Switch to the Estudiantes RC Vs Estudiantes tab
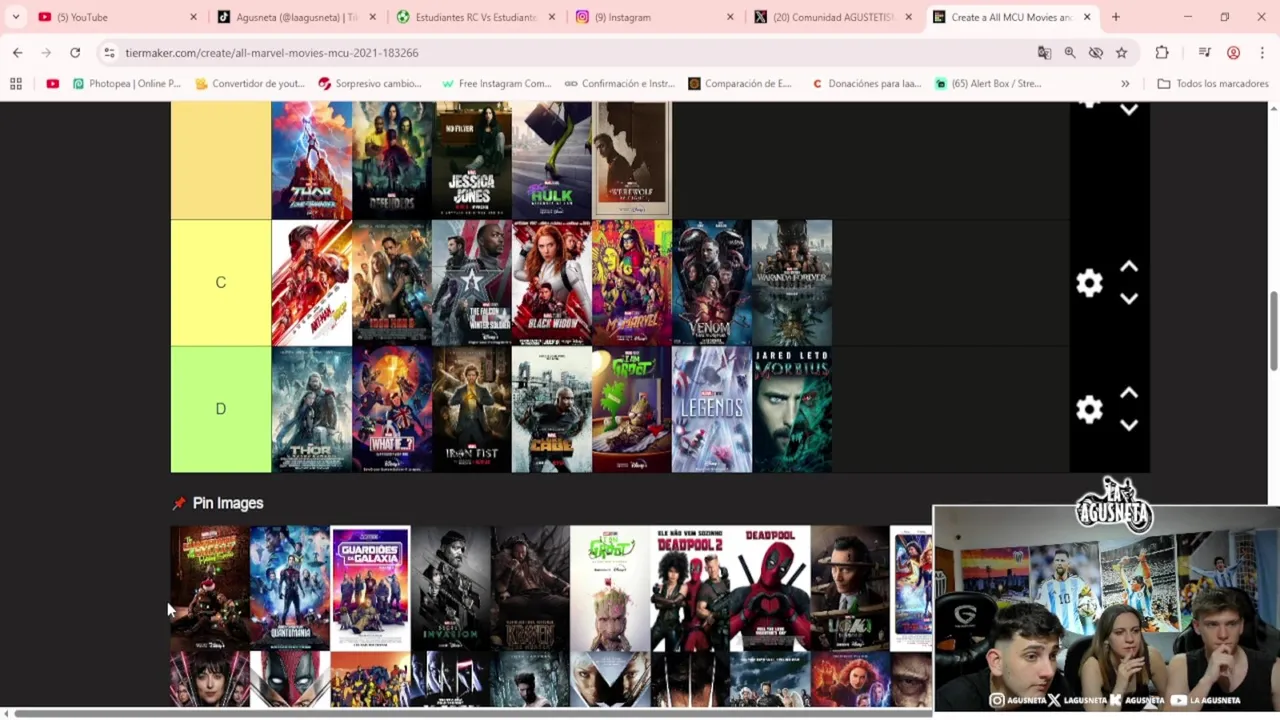 point(478,17)
